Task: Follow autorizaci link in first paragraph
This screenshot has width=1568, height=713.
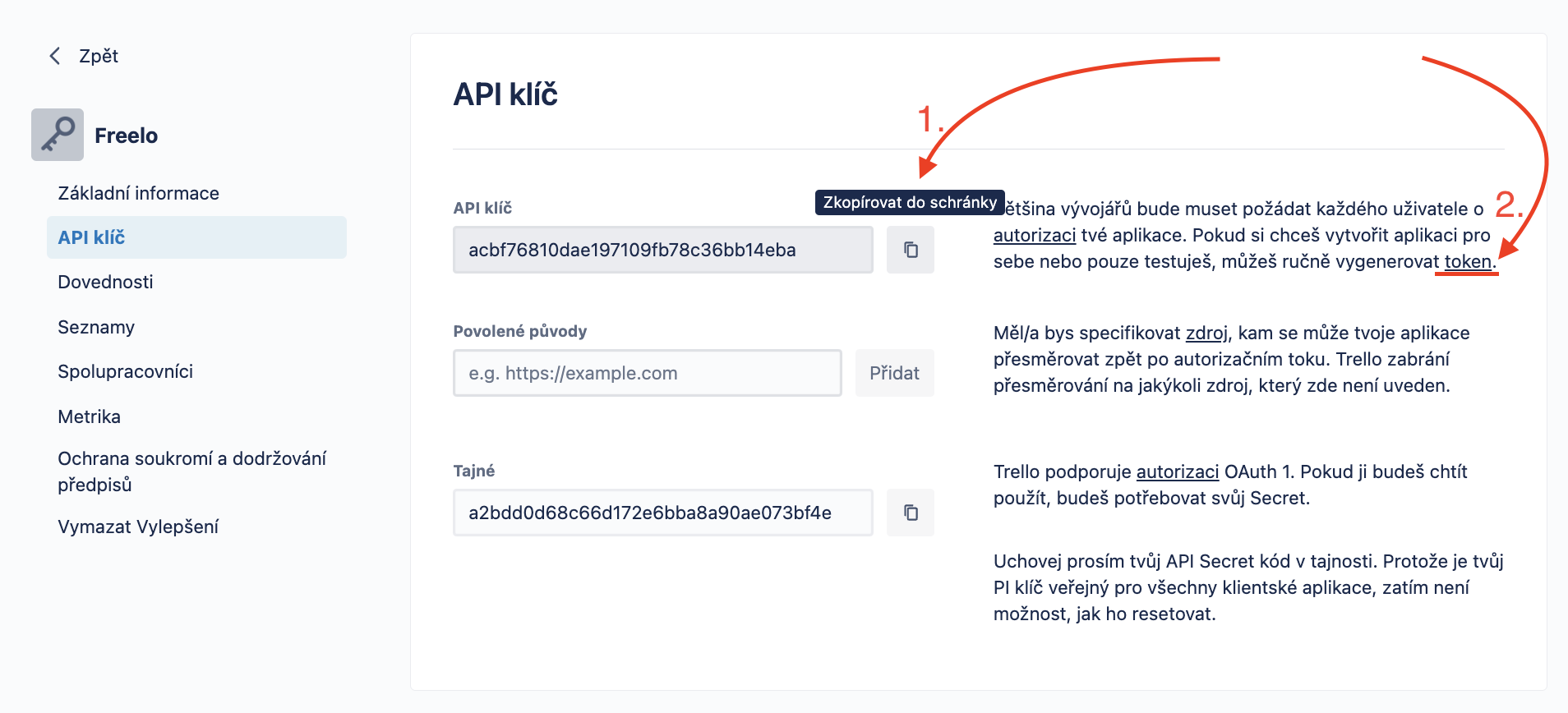Action: pyautogui.click(x=1035, y=236)
